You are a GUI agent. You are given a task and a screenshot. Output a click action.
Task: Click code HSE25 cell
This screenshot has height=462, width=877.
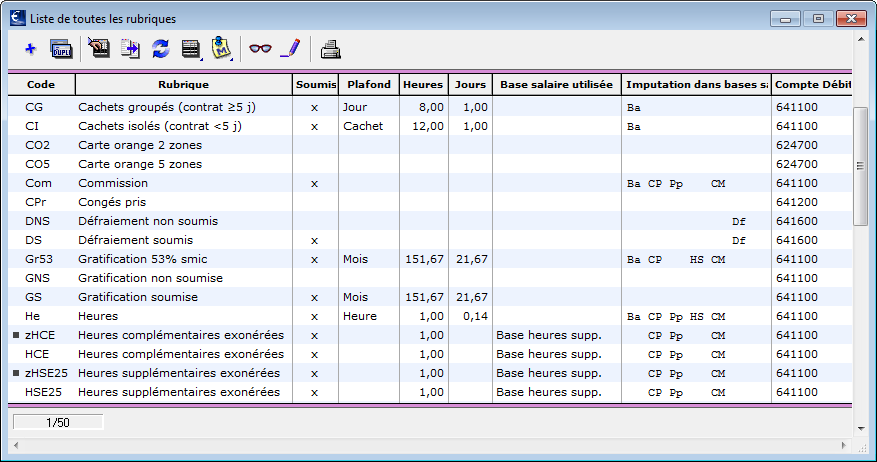(43, 392)
